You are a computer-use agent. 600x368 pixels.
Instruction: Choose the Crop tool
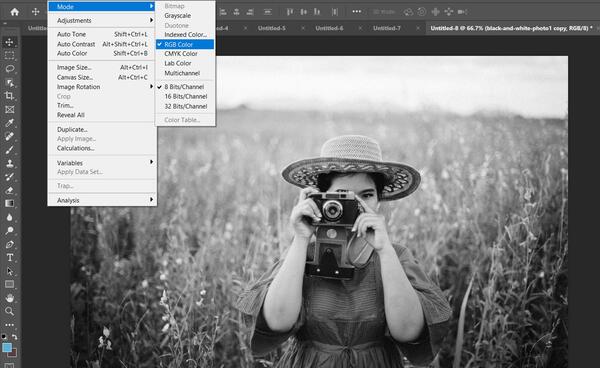click(10, 96)
